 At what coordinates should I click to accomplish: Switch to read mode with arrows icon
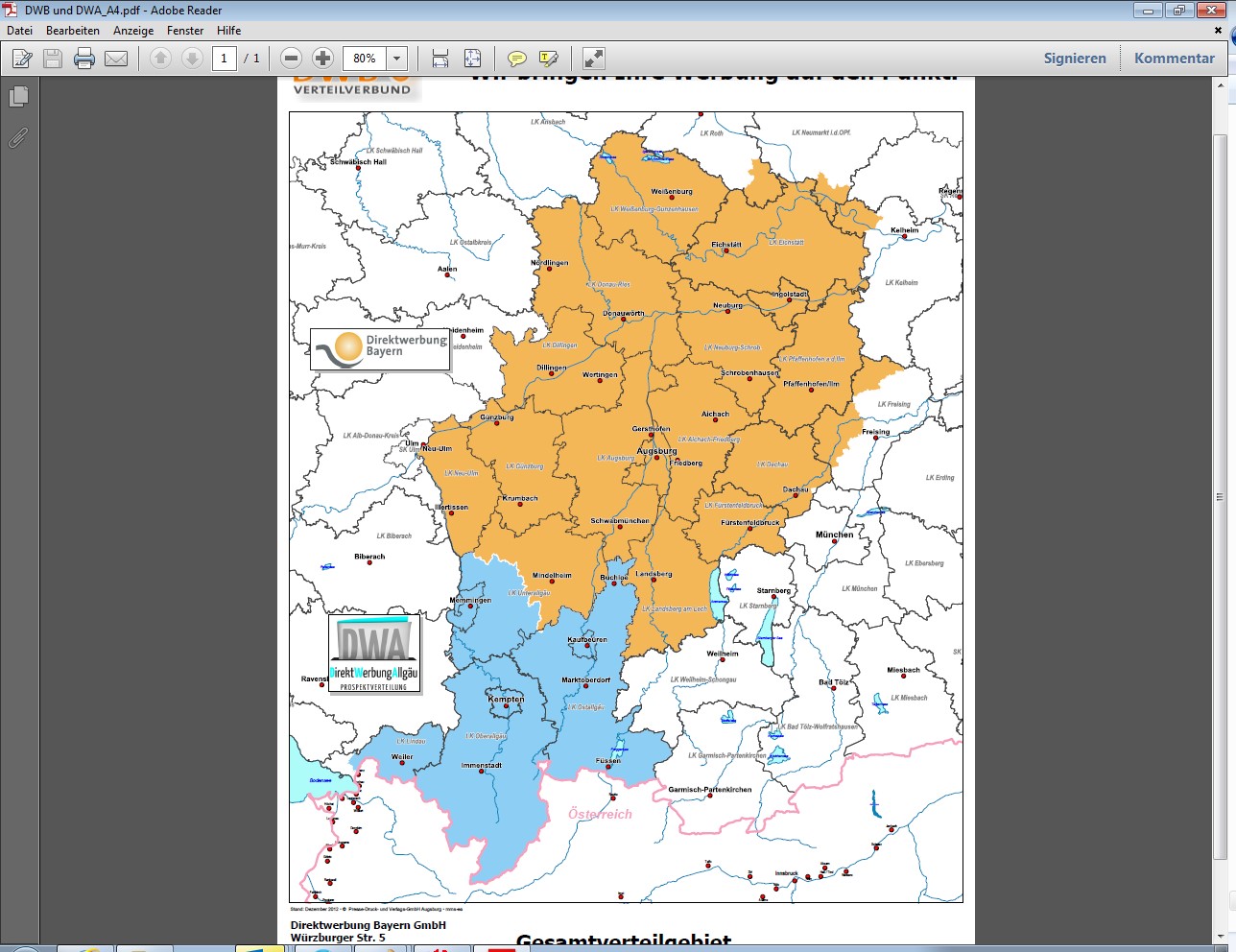pos(594,59)
